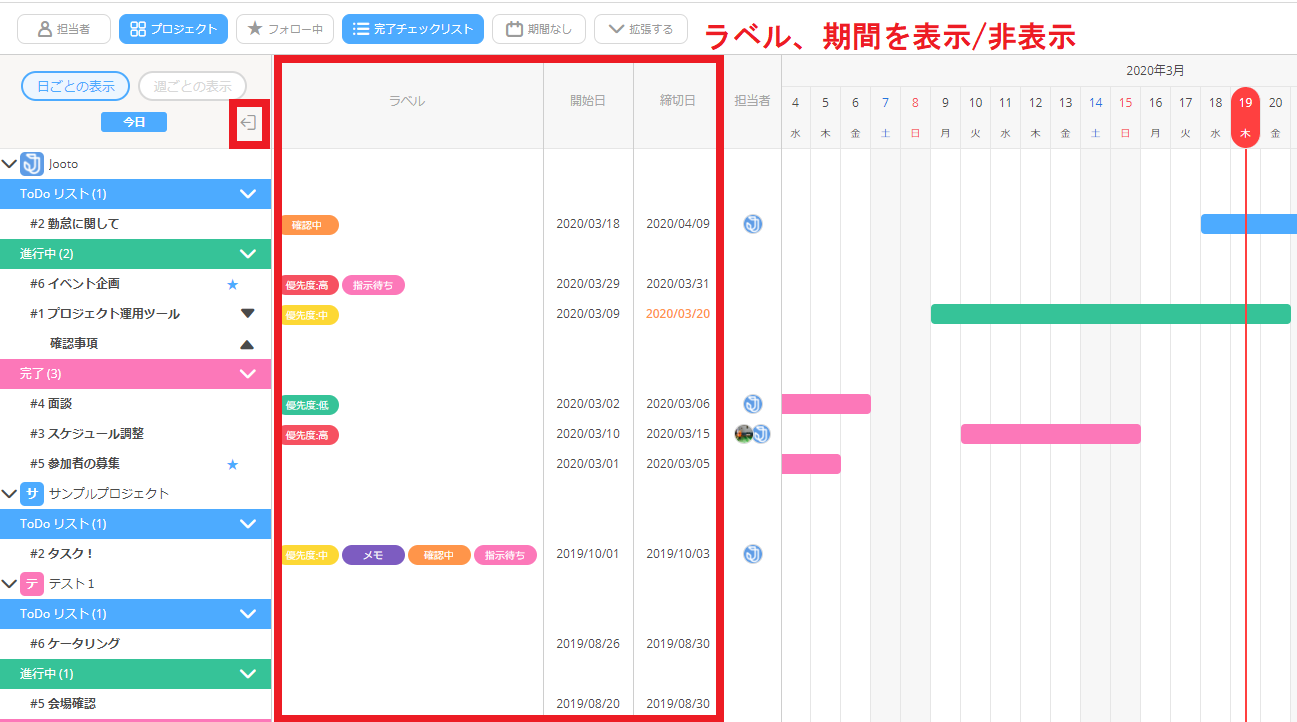
Task: Click the 開始日 column header
Action: tap(588, 101)
